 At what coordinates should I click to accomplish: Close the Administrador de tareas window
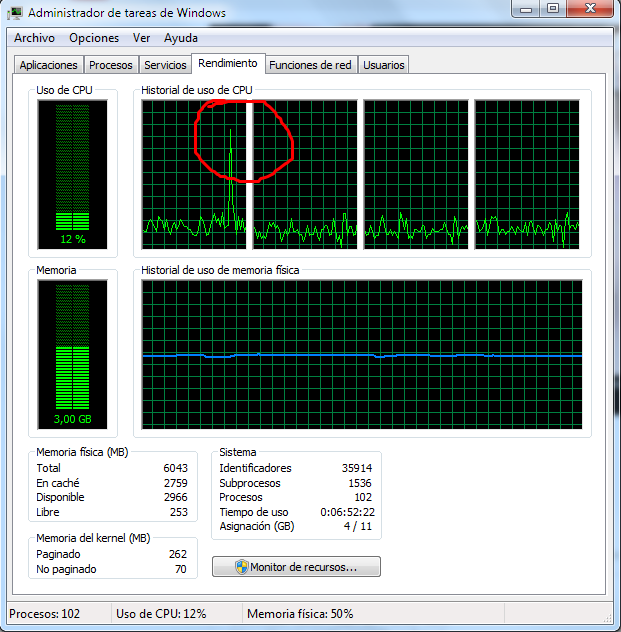pyautogui.click(x=590, y=8)
